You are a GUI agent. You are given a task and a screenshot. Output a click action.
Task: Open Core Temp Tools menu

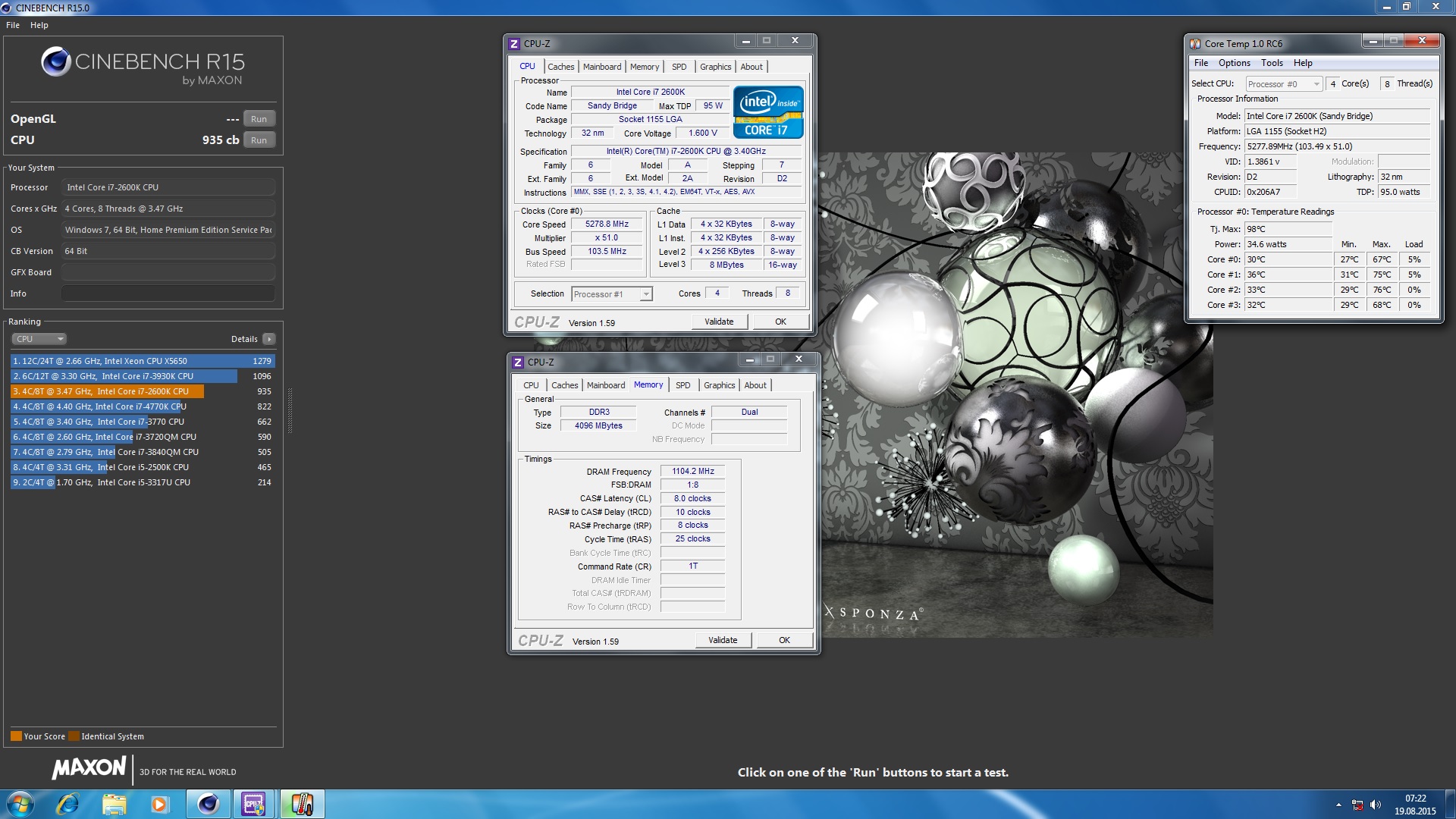click(1272, 63)
